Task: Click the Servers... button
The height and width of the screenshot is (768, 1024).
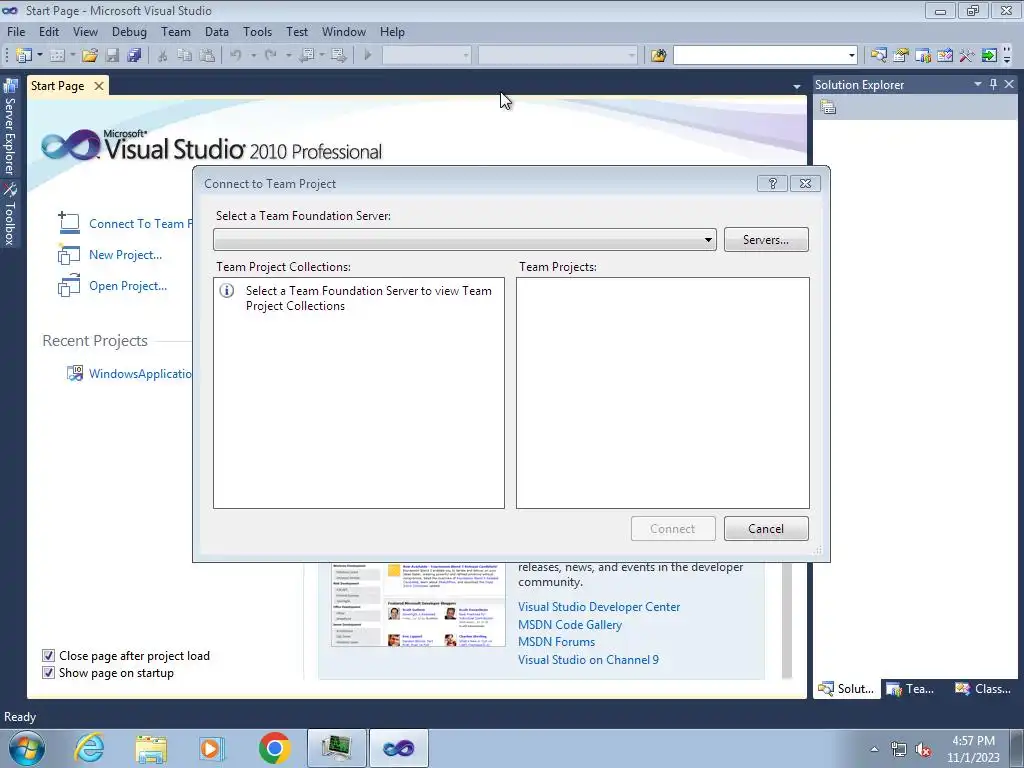Action: coord(765,240)
